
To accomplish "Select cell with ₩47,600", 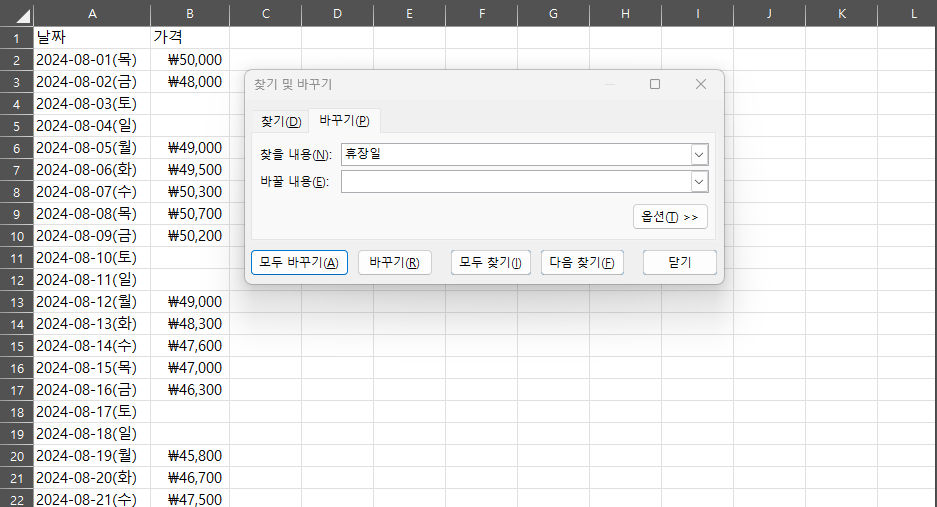I will click(x=189, y=346).
